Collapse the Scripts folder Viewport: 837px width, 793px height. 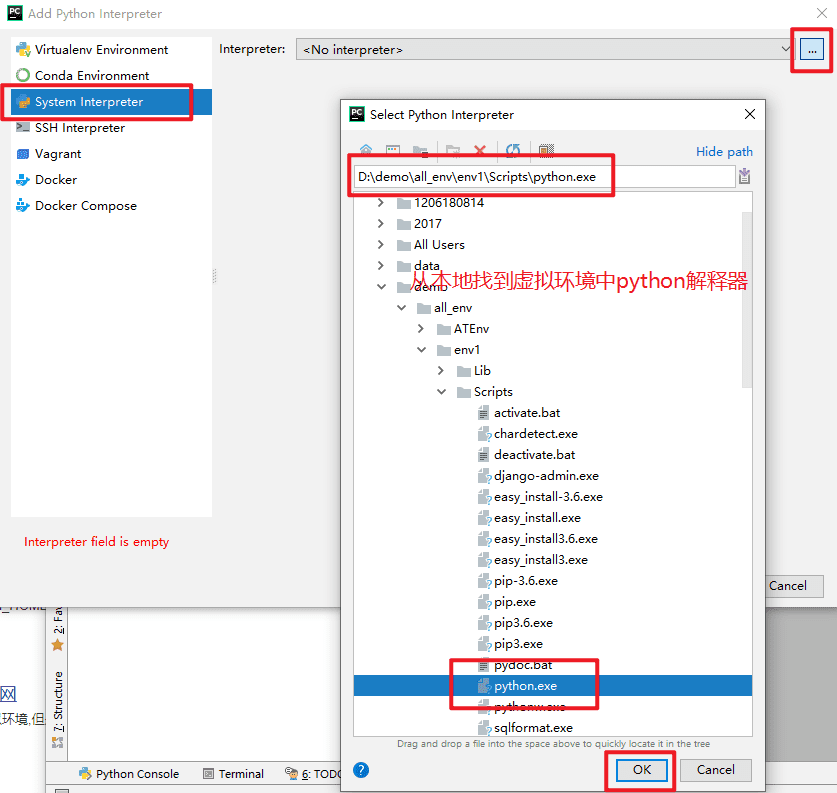tap(441, 392)
